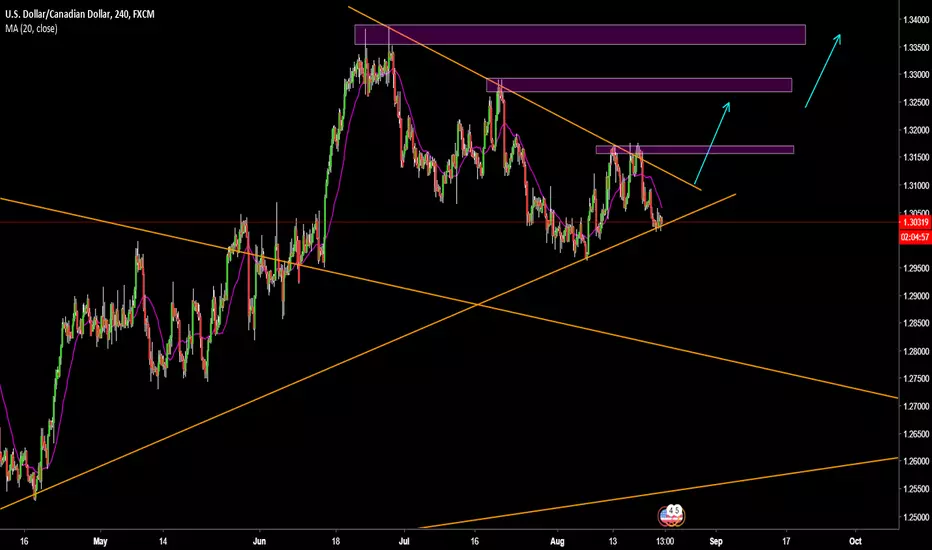
Task: Click the Jul label on time axis
Action: 404,542
